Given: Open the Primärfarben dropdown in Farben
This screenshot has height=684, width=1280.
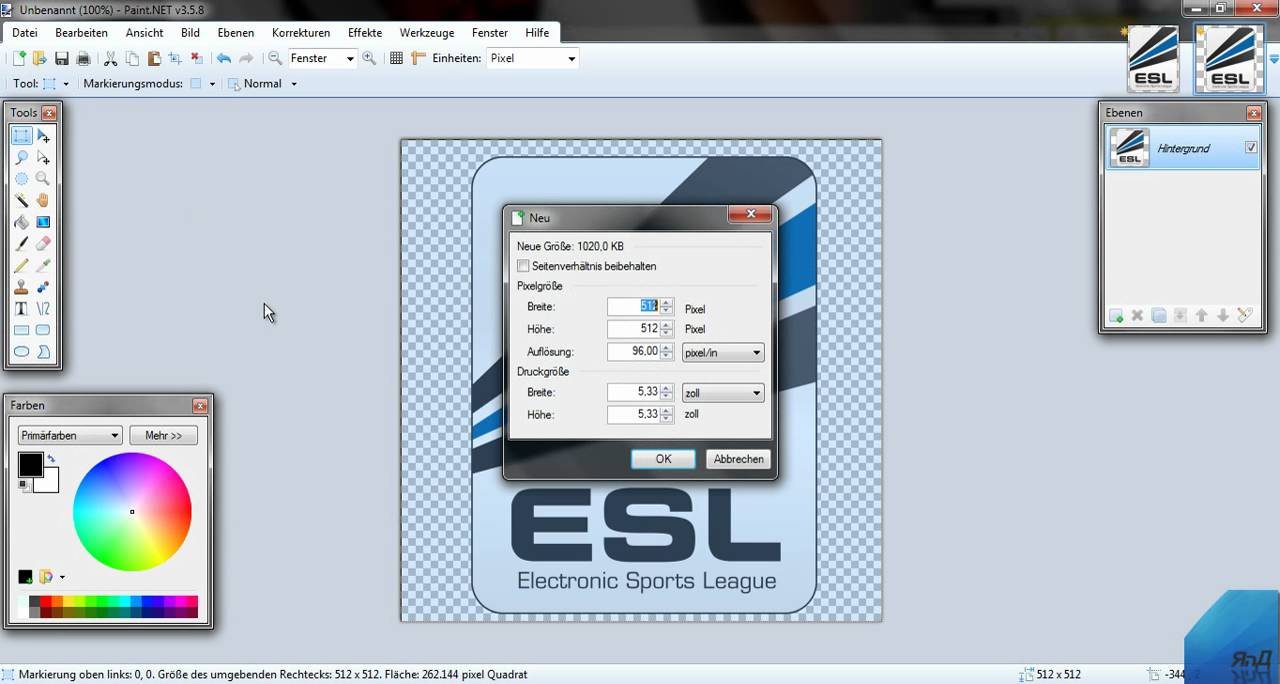Looking at the screenshot, I should click(x=70, y=435).
